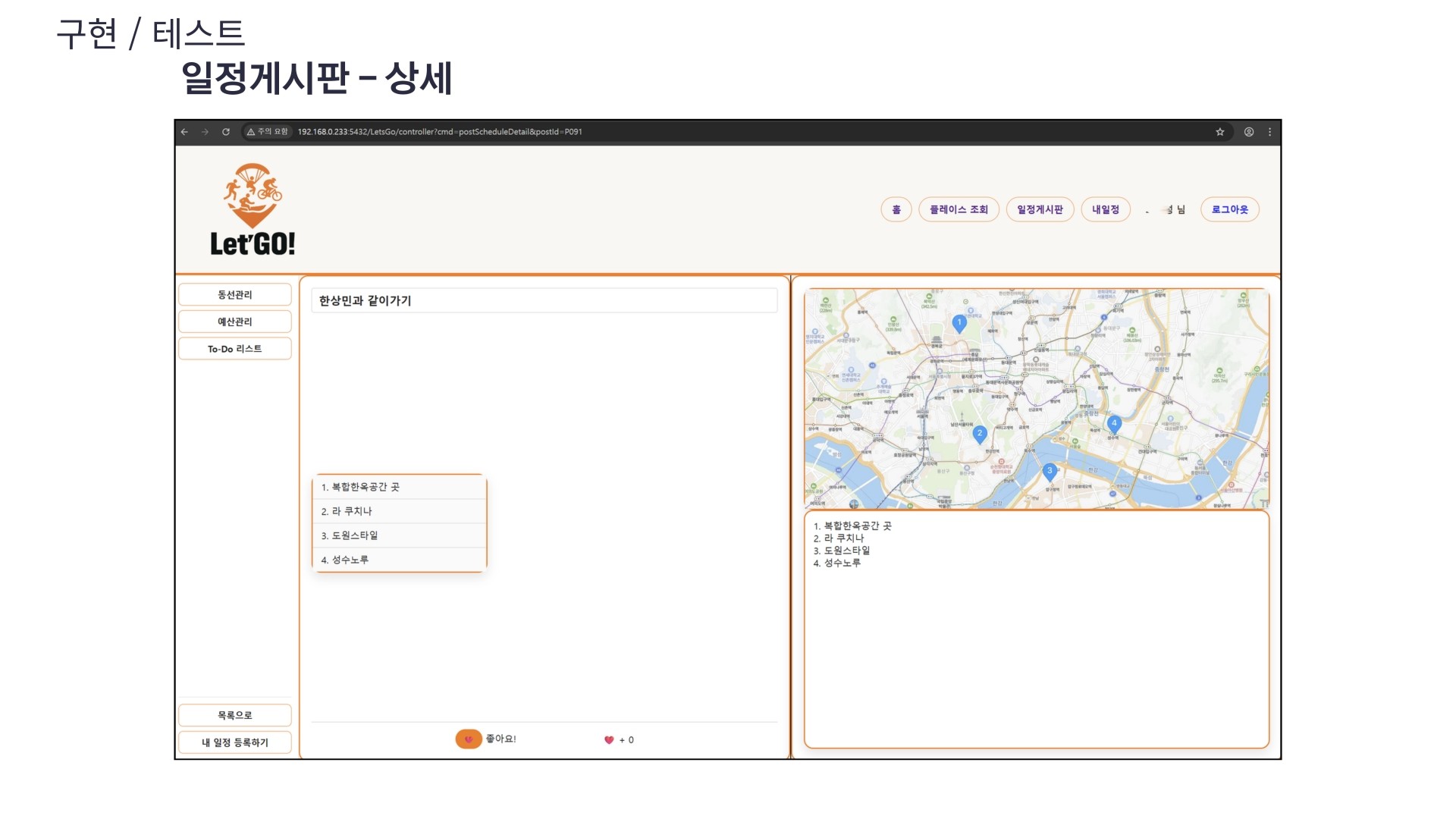Select card row 2. 라 쿠치나
The height and width of the screenshot is (819, 1456).
pyautogui.click(x=400, y=511)
